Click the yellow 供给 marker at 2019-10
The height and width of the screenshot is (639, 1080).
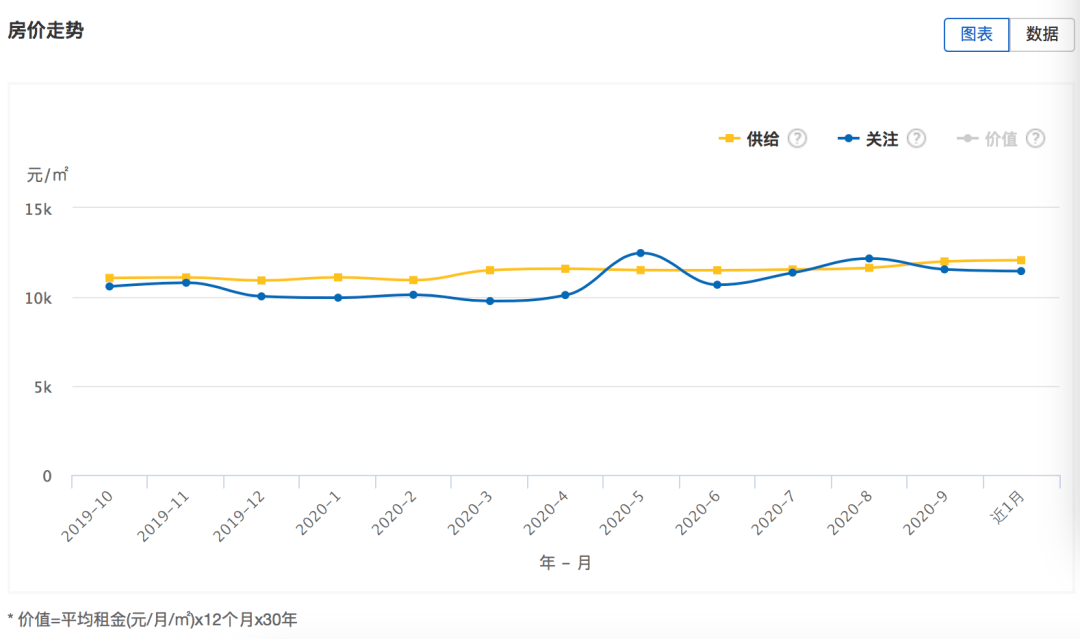point(110,278)
